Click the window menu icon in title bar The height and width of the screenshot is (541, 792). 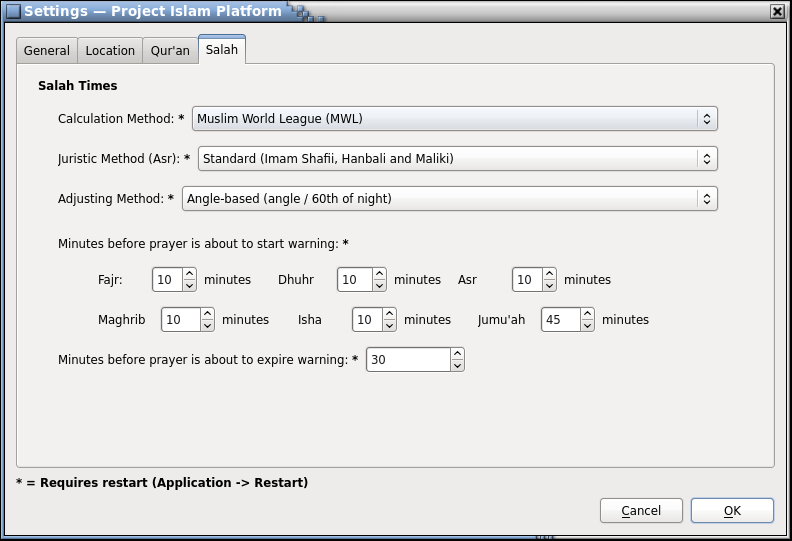[x=13, y=11]
